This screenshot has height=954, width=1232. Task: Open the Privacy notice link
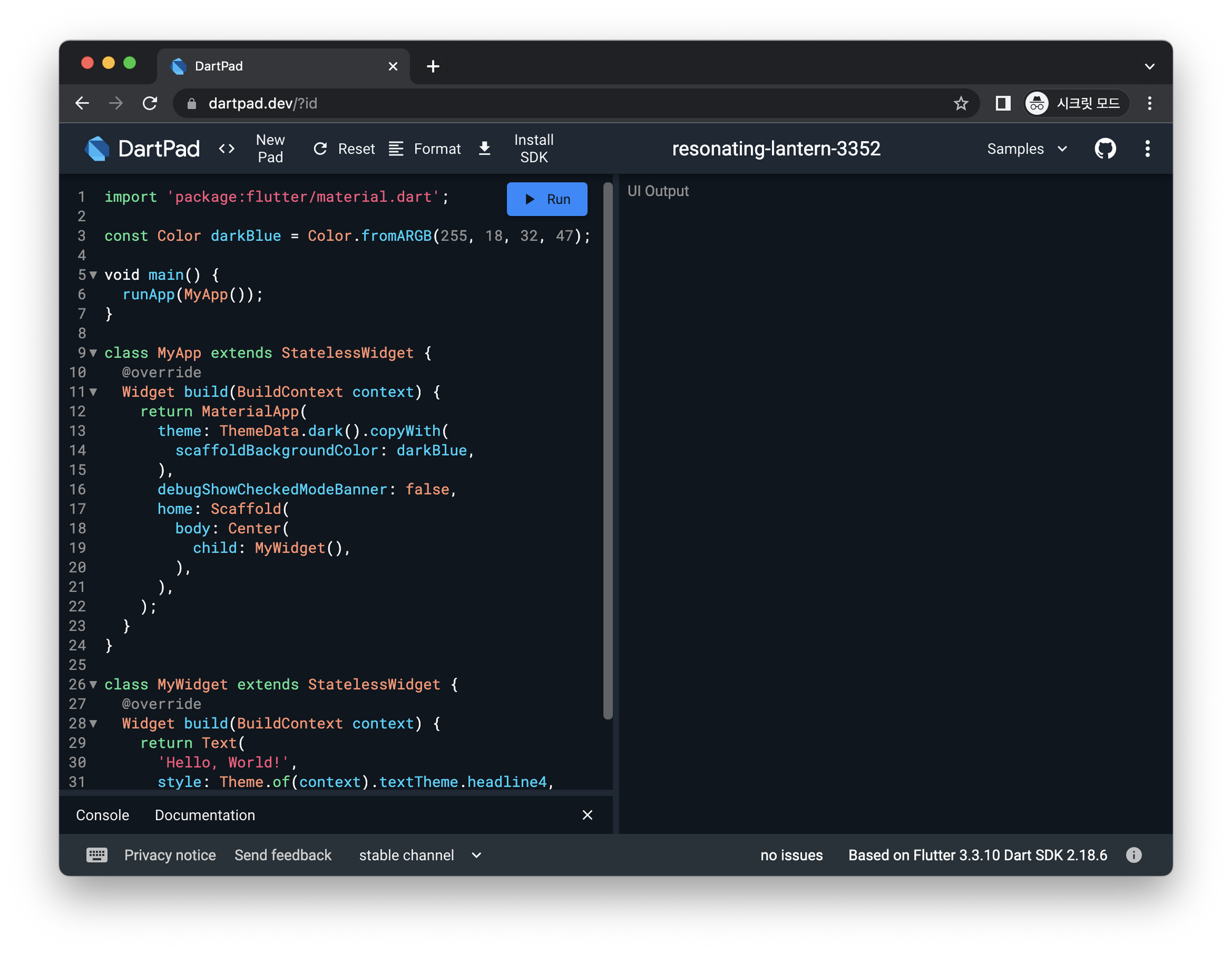click(x=170, y=855)
